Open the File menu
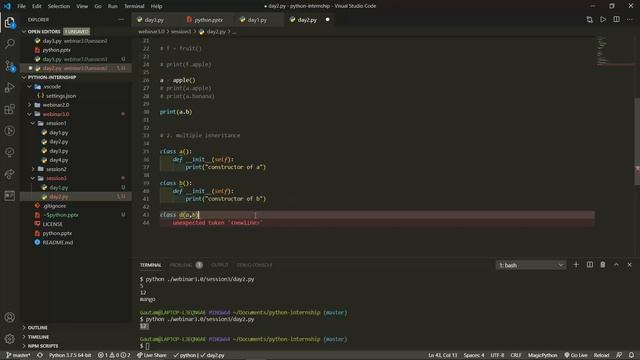Image resolution: width=640 pixels, height=360 pixels. pos(21,6)
